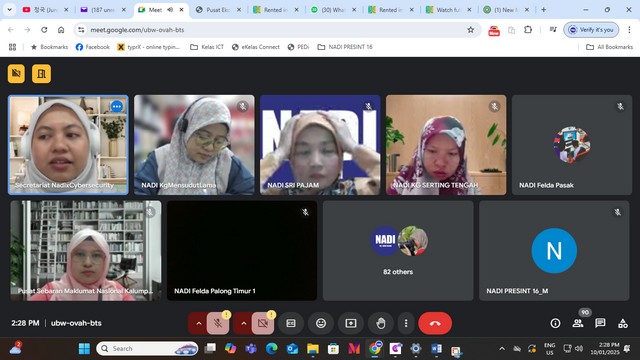Open the chat panel icon

(600, 323)
